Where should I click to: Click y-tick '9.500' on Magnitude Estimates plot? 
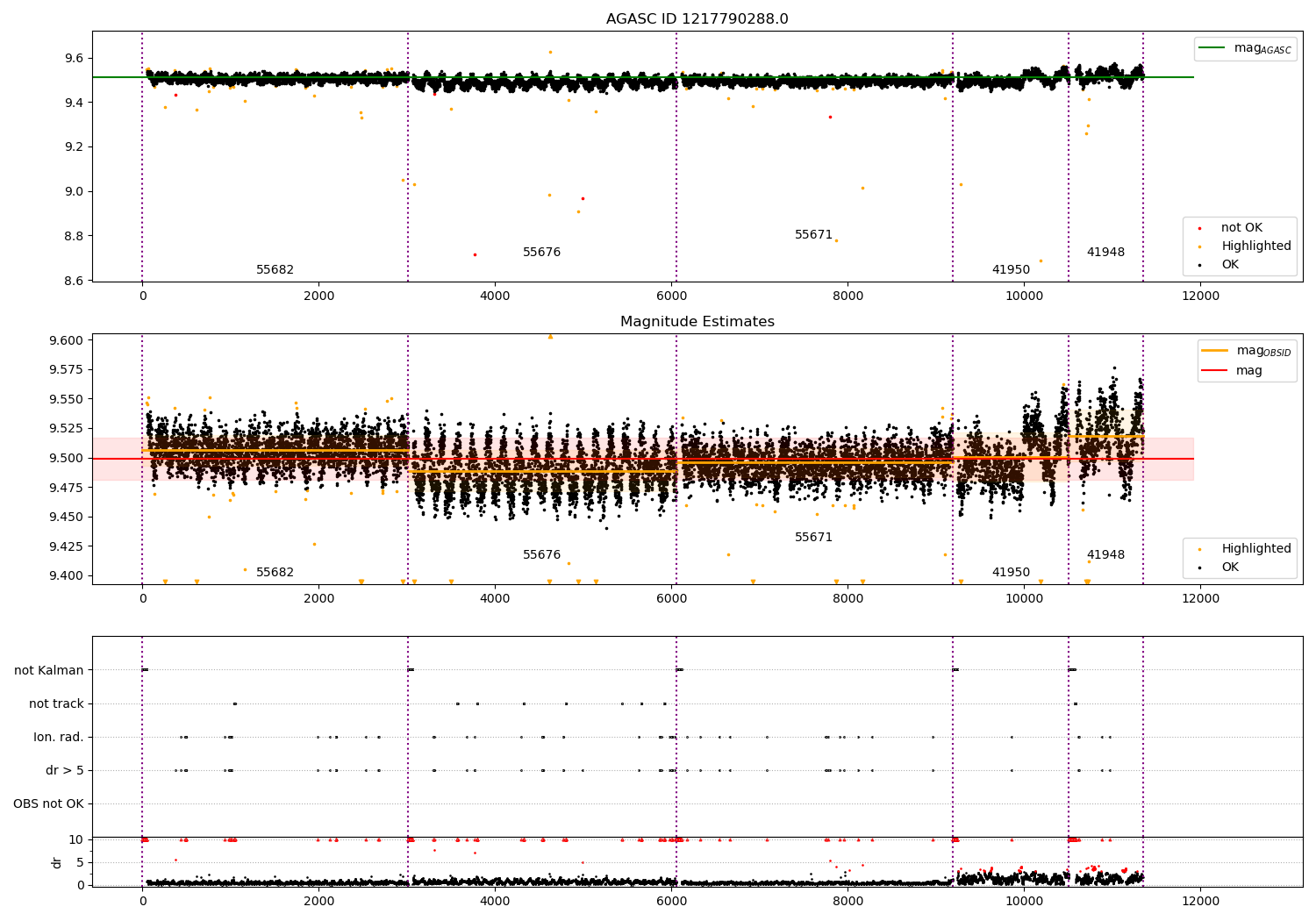pos(67,459)
